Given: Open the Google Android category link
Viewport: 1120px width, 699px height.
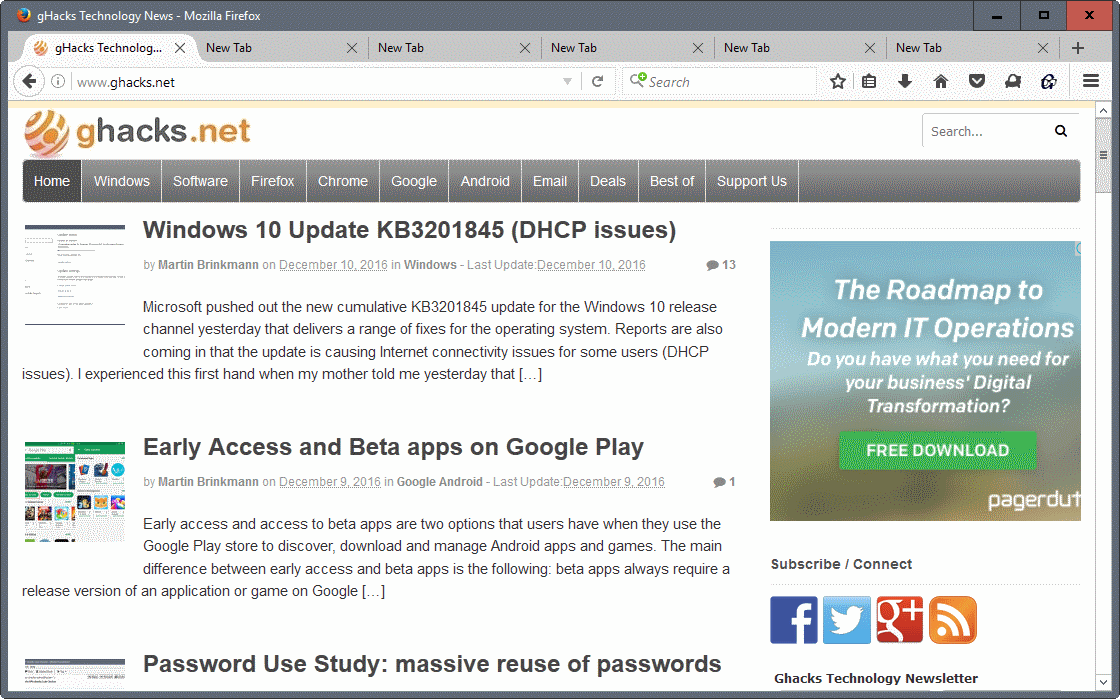Looking at the screenshot, I should pyautogui.click(x=440, y=482).
